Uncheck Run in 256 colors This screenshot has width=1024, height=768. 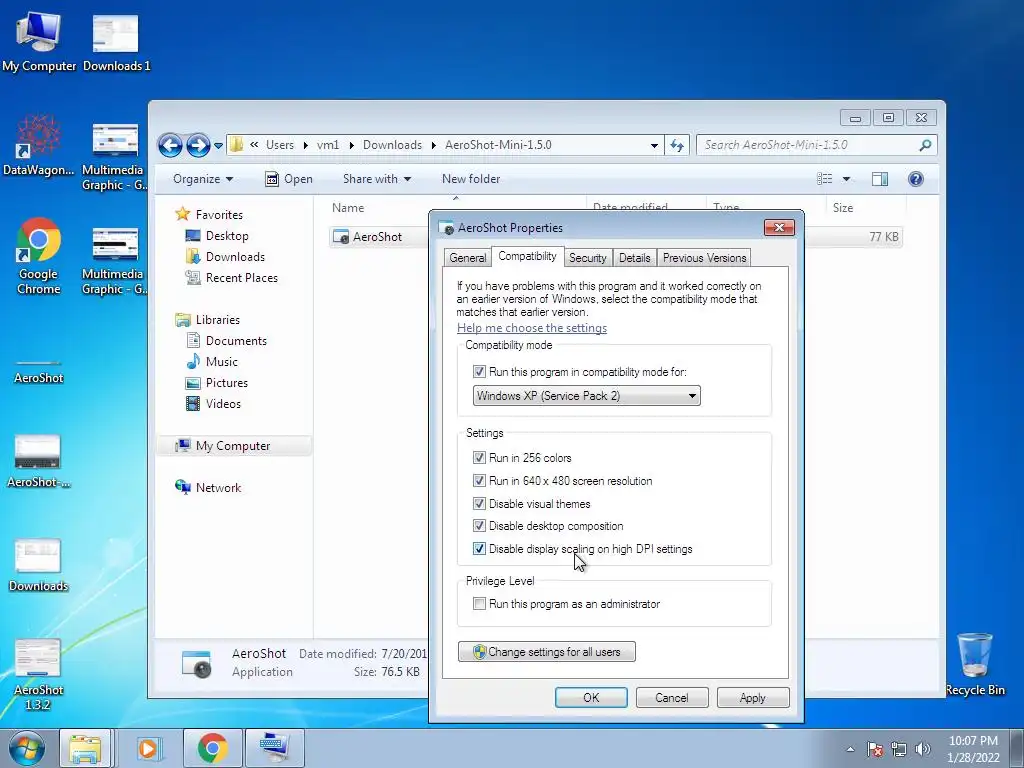point(479,458)
